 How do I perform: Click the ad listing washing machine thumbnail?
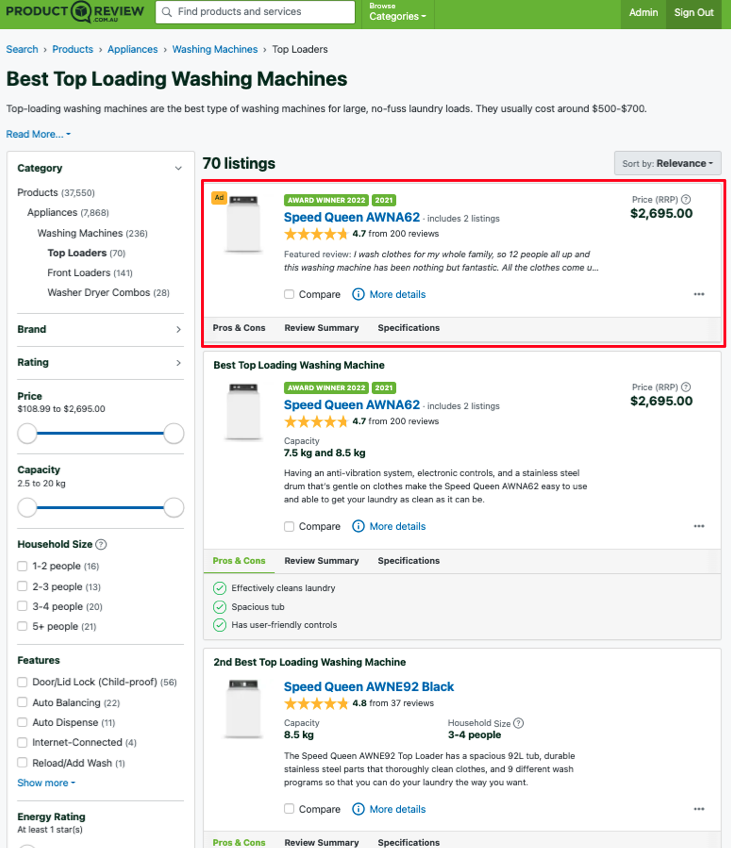point(243,224)
